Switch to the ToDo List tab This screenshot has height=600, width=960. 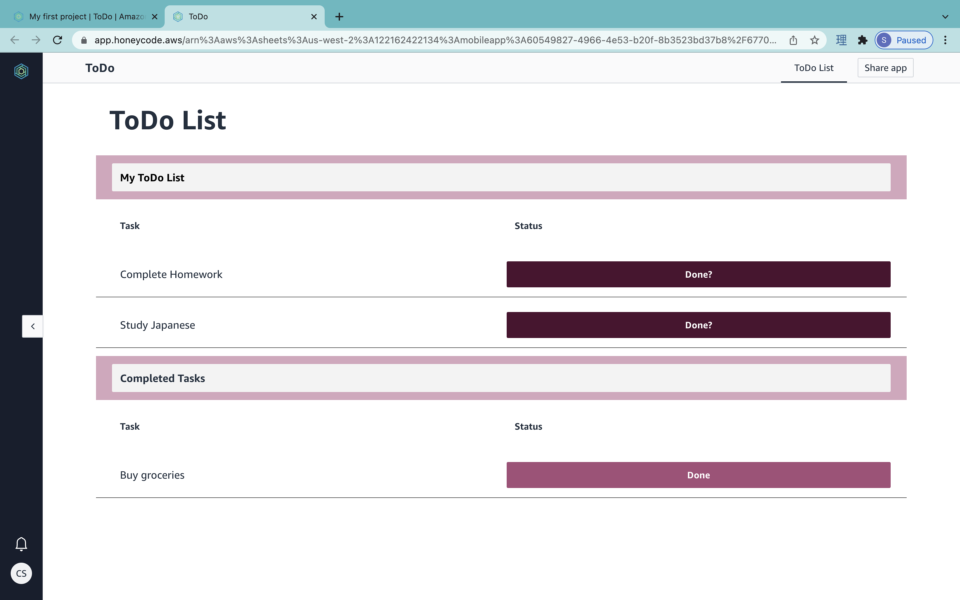(813, 68)
